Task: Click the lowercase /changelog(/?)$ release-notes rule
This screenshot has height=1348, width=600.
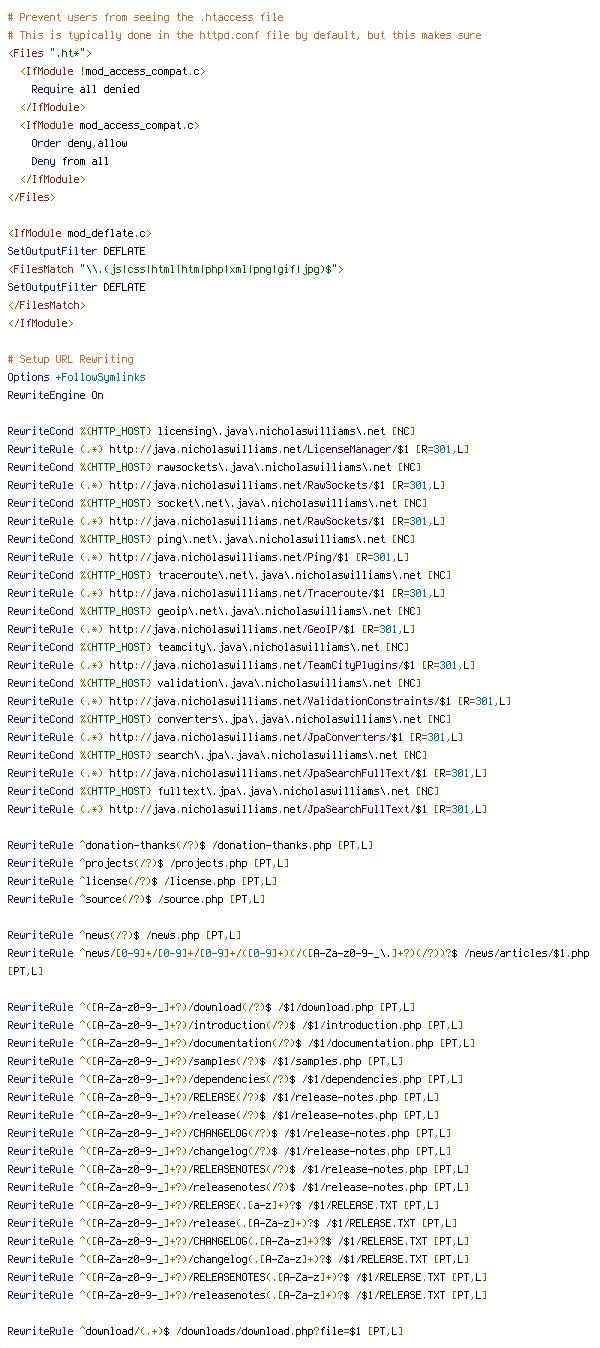Action: point(229,1151)
